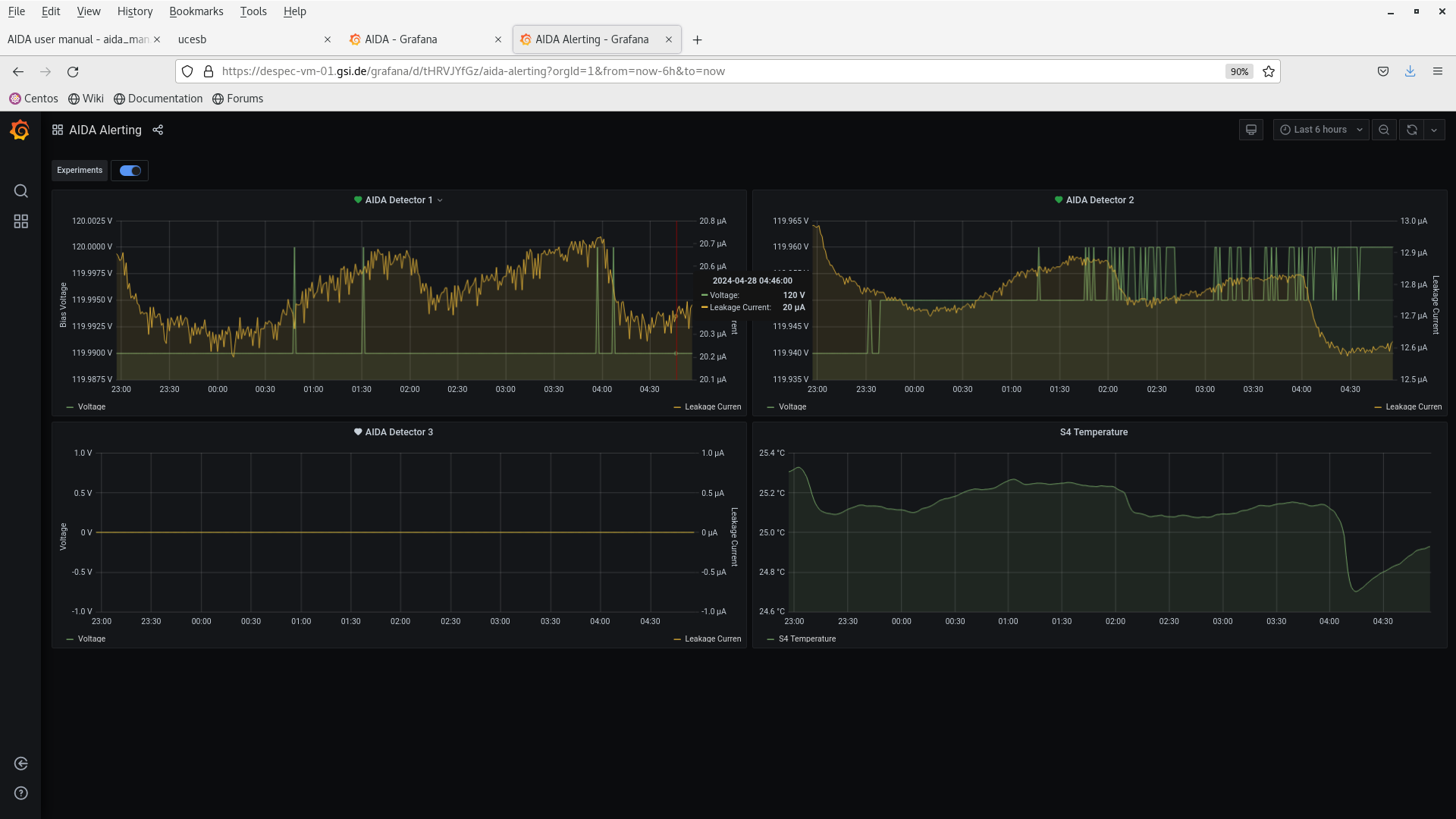Reset the 90% zoom level indicator
1456x819 pixels.
[x=1239, y=71]
